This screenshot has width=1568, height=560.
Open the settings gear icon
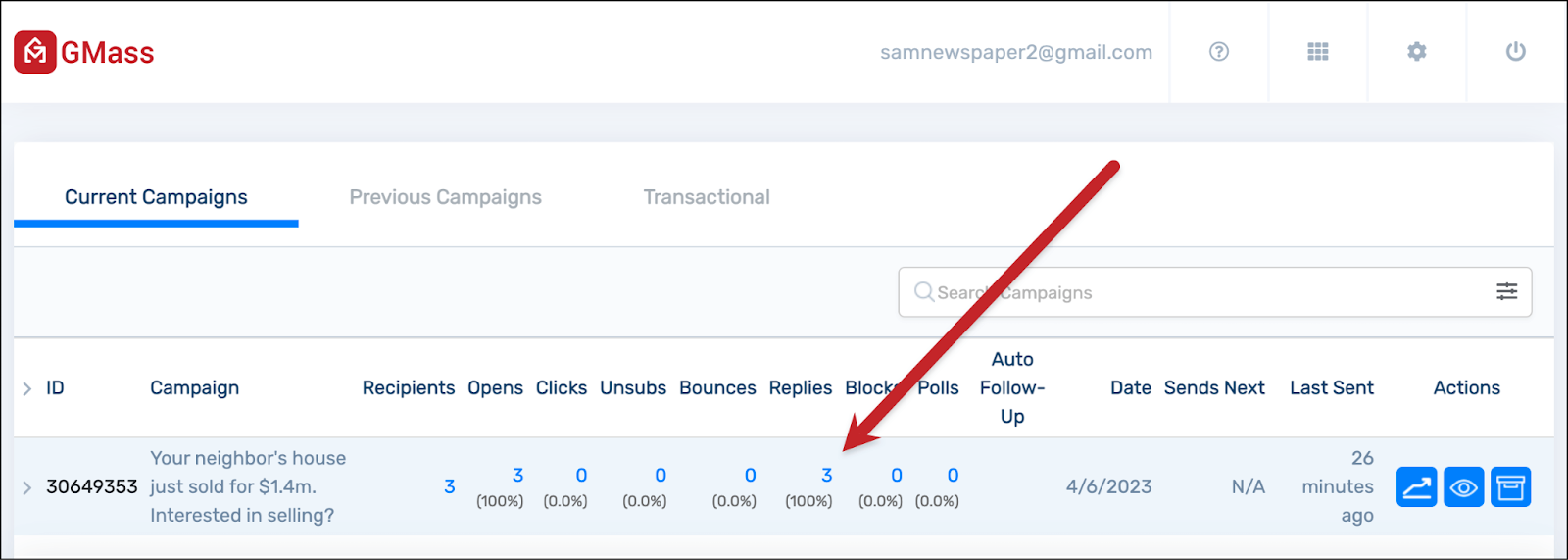[x=1417, y=52]
